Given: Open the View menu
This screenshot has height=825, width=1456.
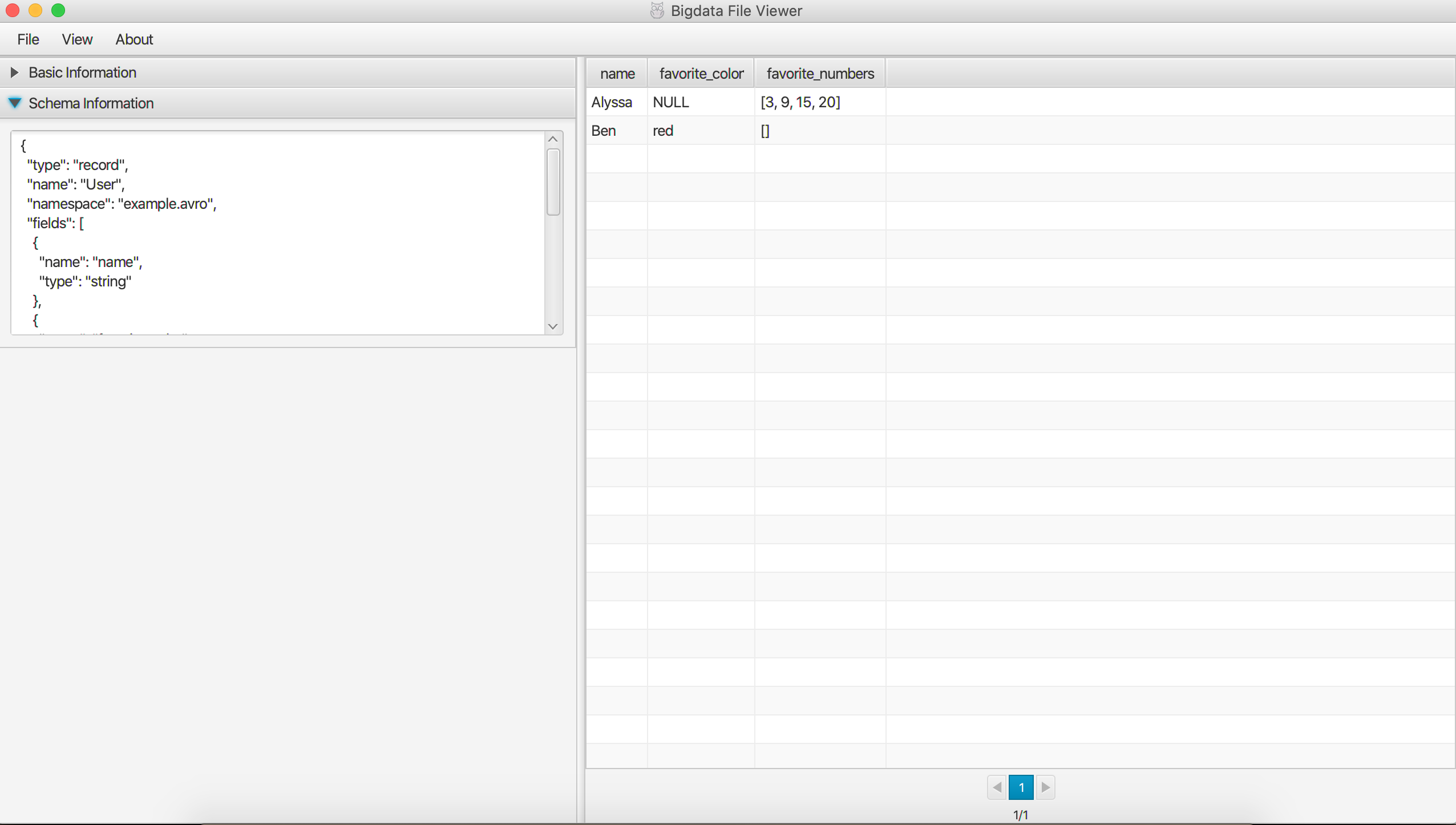Looking at the screenshot, I should [77, 39].
